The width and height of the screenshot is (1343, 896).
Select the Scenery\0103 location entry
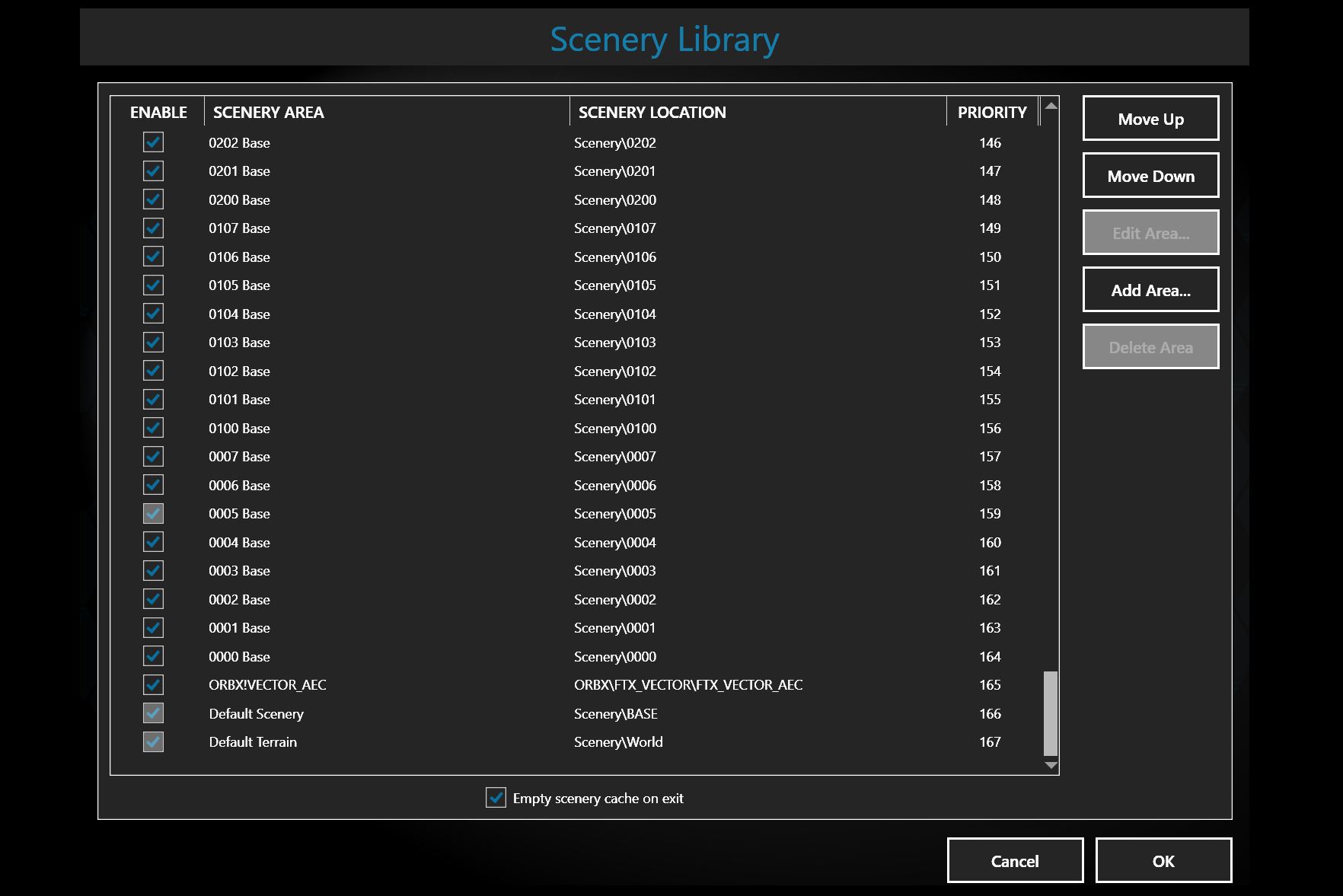pos(614,343)
